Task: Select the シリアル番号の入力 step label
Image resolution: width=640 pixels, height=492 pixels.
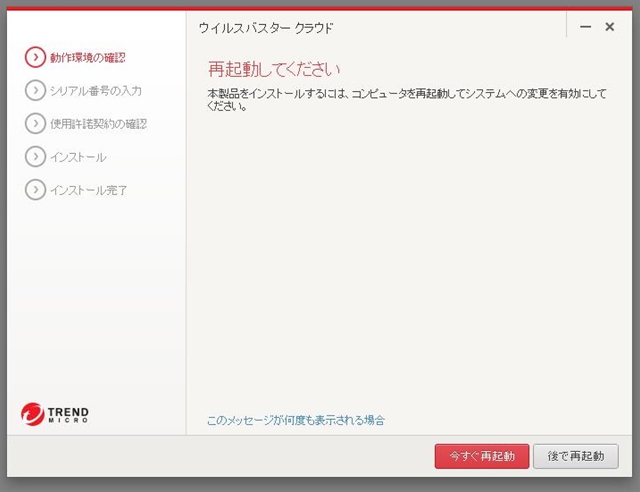Action: [x=96, y=90]
